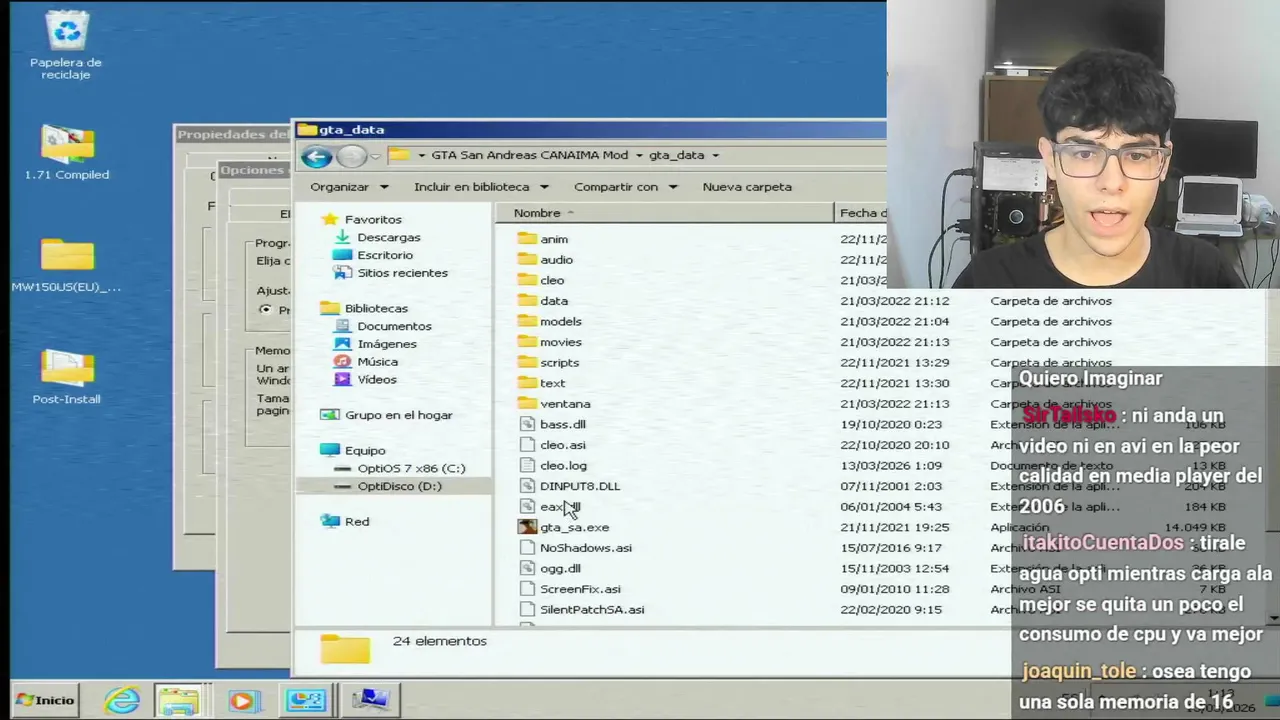The height and width of the screenshot is (720, 1280).
Task: Open 'Sitios recientes' in navigation pane
Action: pos(402,273)
